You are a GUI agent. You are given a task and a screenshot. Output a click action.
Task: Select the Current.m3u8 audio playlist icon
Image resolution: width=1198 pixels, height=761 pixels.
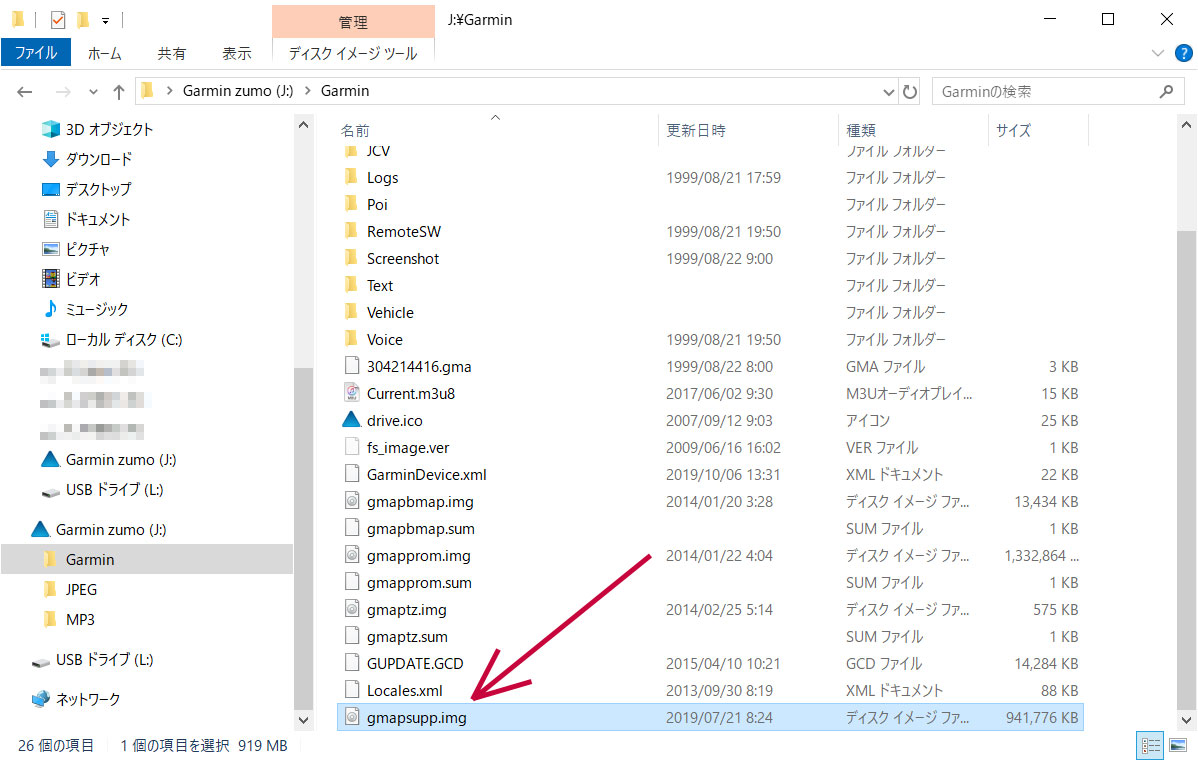pyautogui.click(x=351, y=393)
